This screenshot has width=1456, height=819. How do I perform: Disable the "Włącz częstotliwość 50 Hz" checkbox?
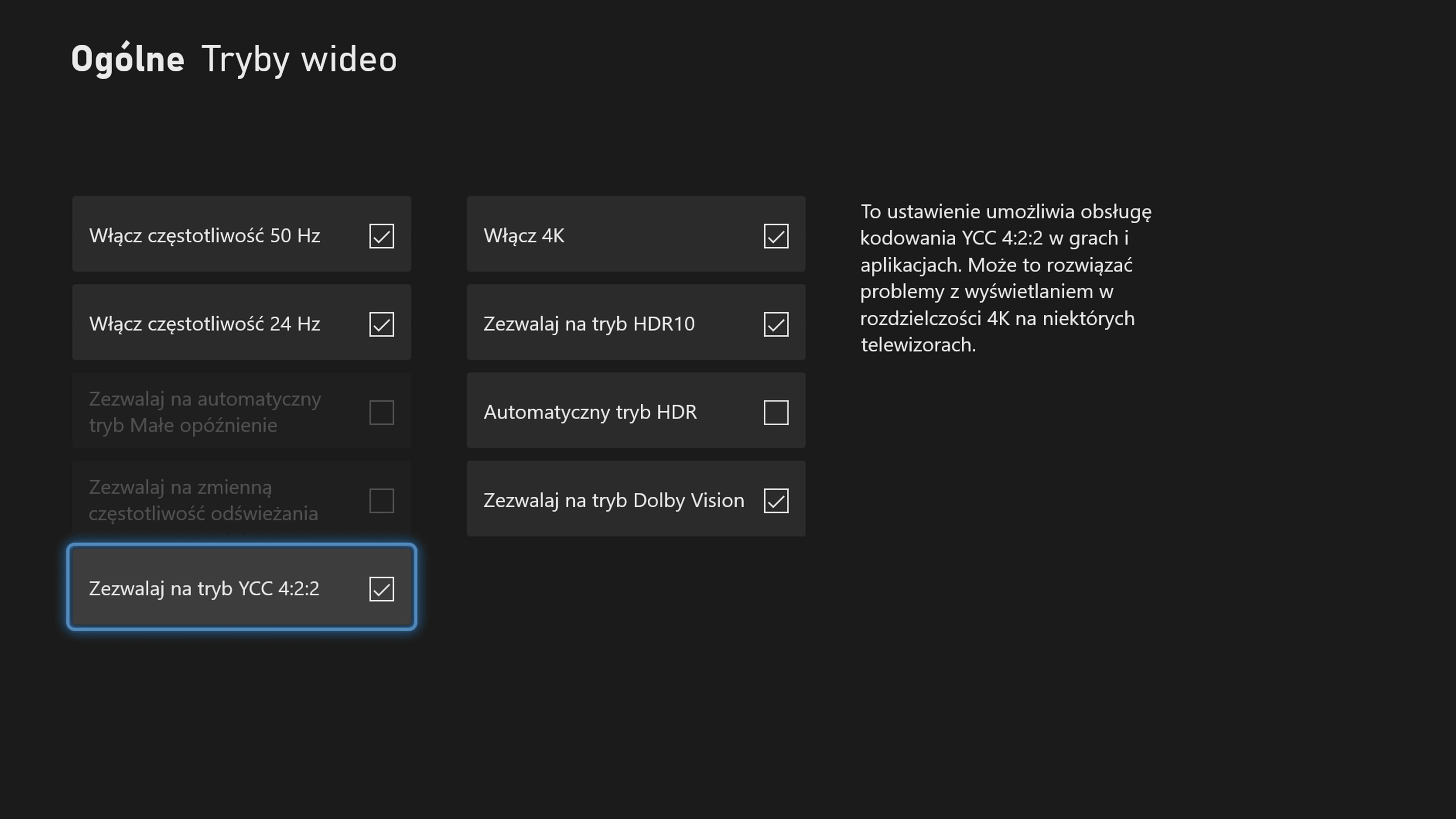pos(381,236)
